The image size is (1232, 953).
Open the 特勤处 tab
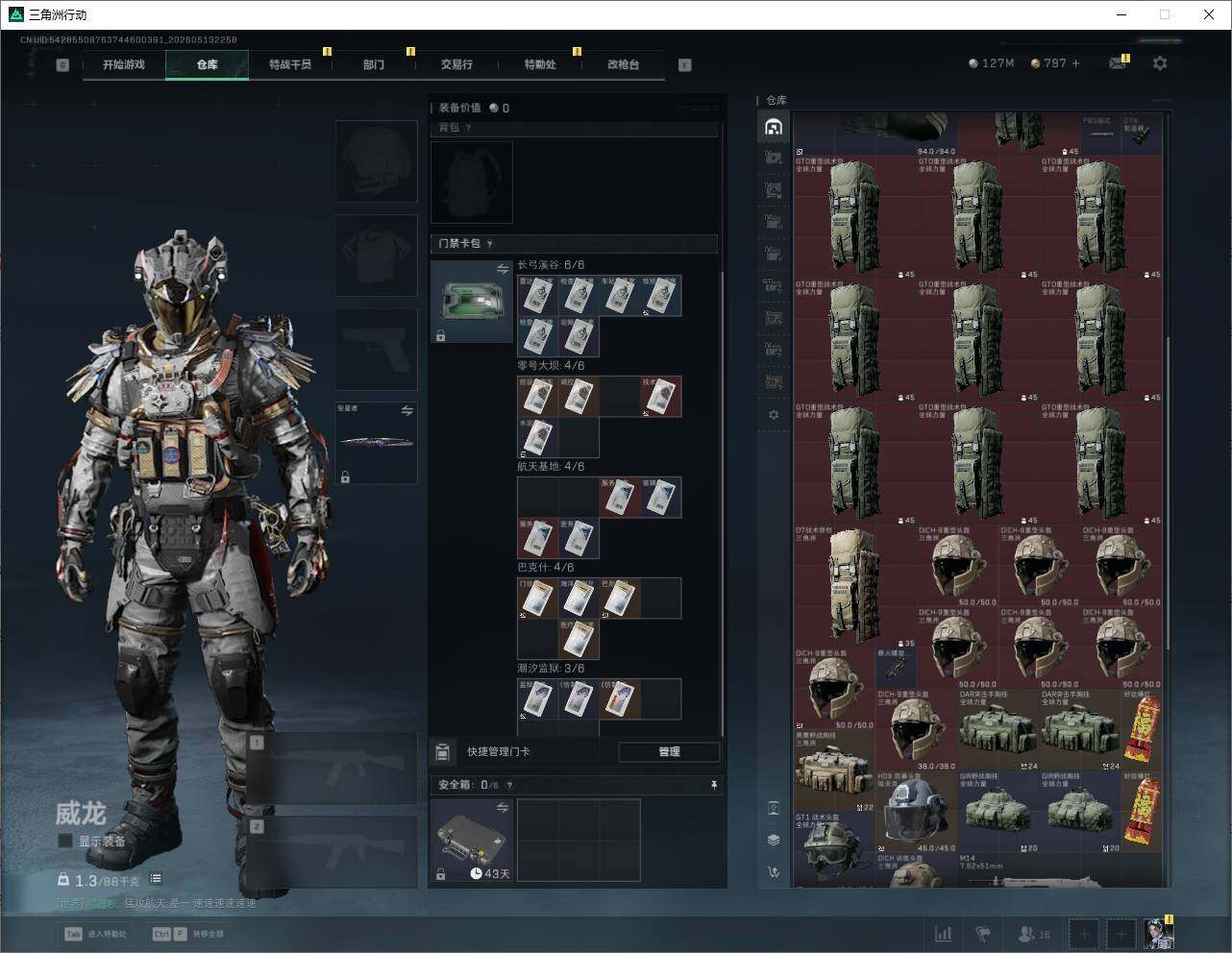point(540,64)
